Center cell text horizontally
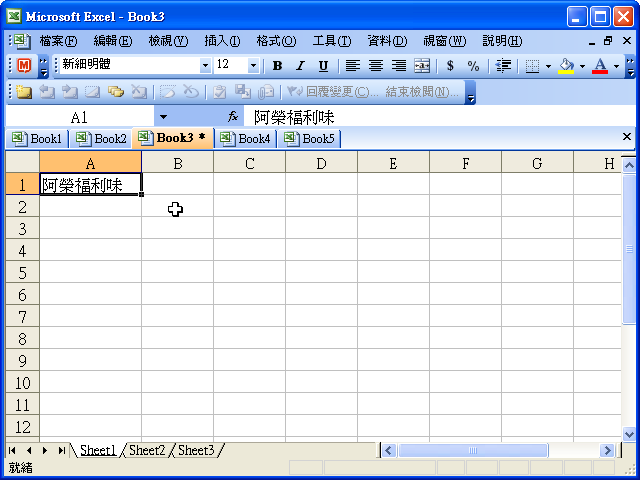This screenshot has height=480, width=640. [376, 66]
